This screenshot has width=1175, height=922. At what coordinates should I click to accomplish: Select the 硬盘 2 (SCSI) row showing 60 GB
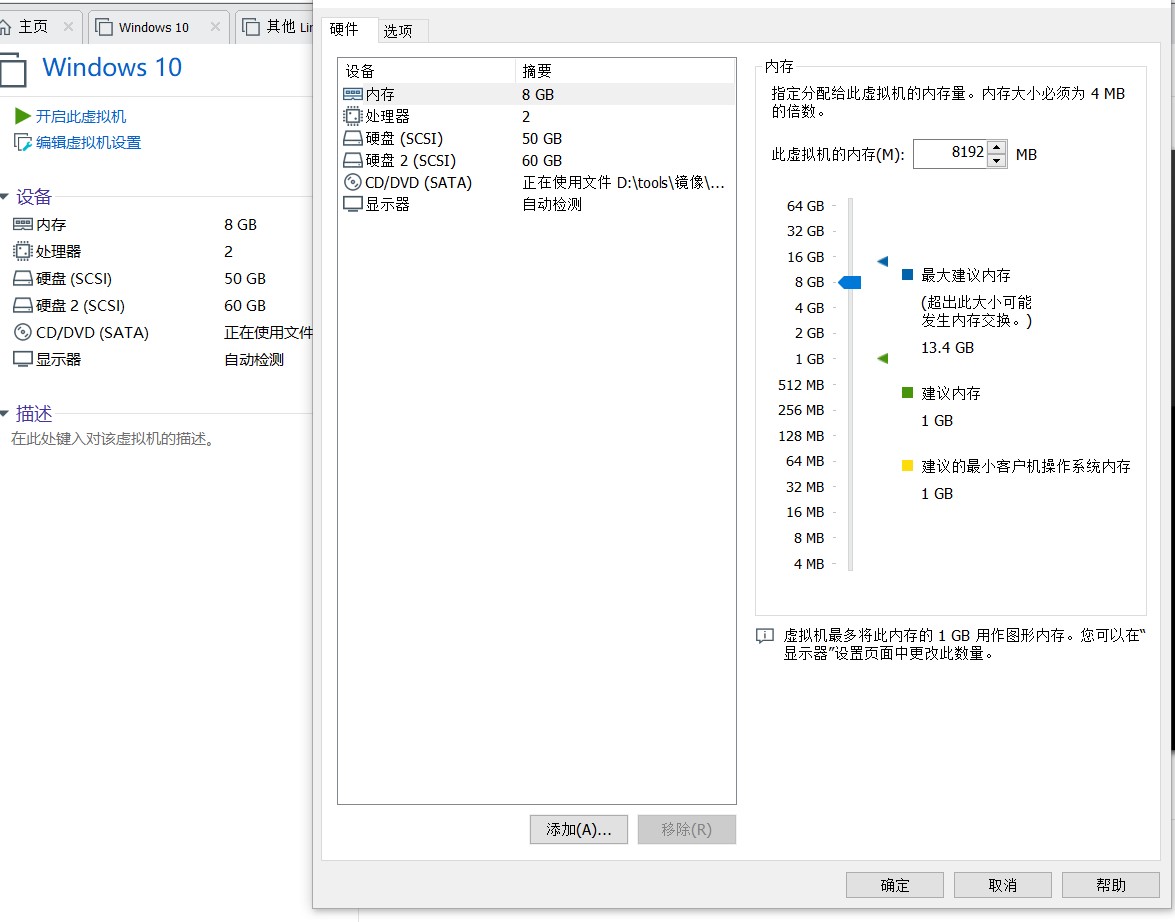tap(537, 160)
